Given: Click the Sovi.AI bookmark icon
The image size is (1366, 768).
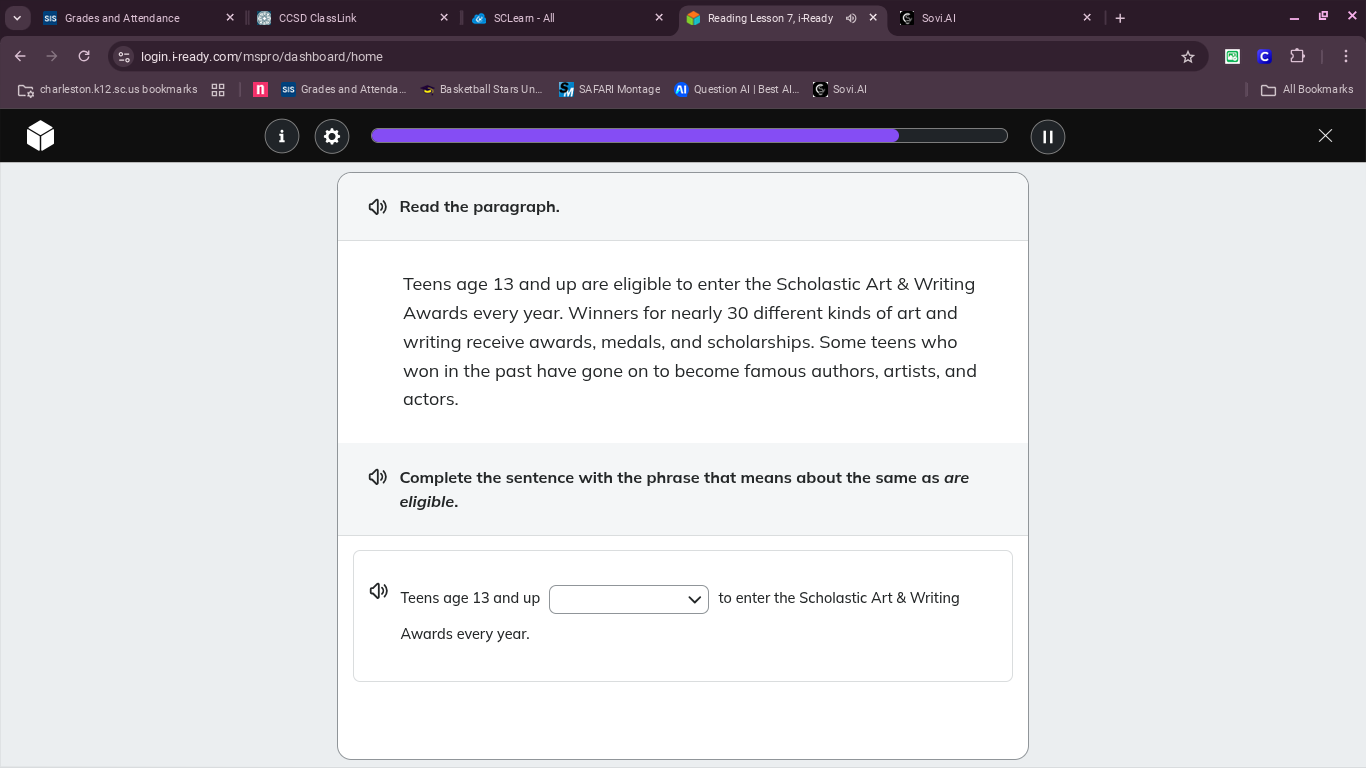Looking at the screenshot, I should pyautogui.click(x=821, y=89).
